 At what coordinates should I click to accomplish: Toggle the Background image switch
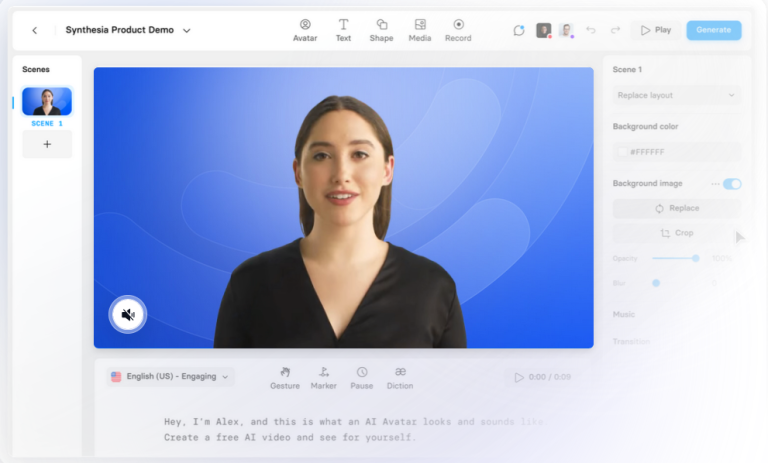(732, 184)
